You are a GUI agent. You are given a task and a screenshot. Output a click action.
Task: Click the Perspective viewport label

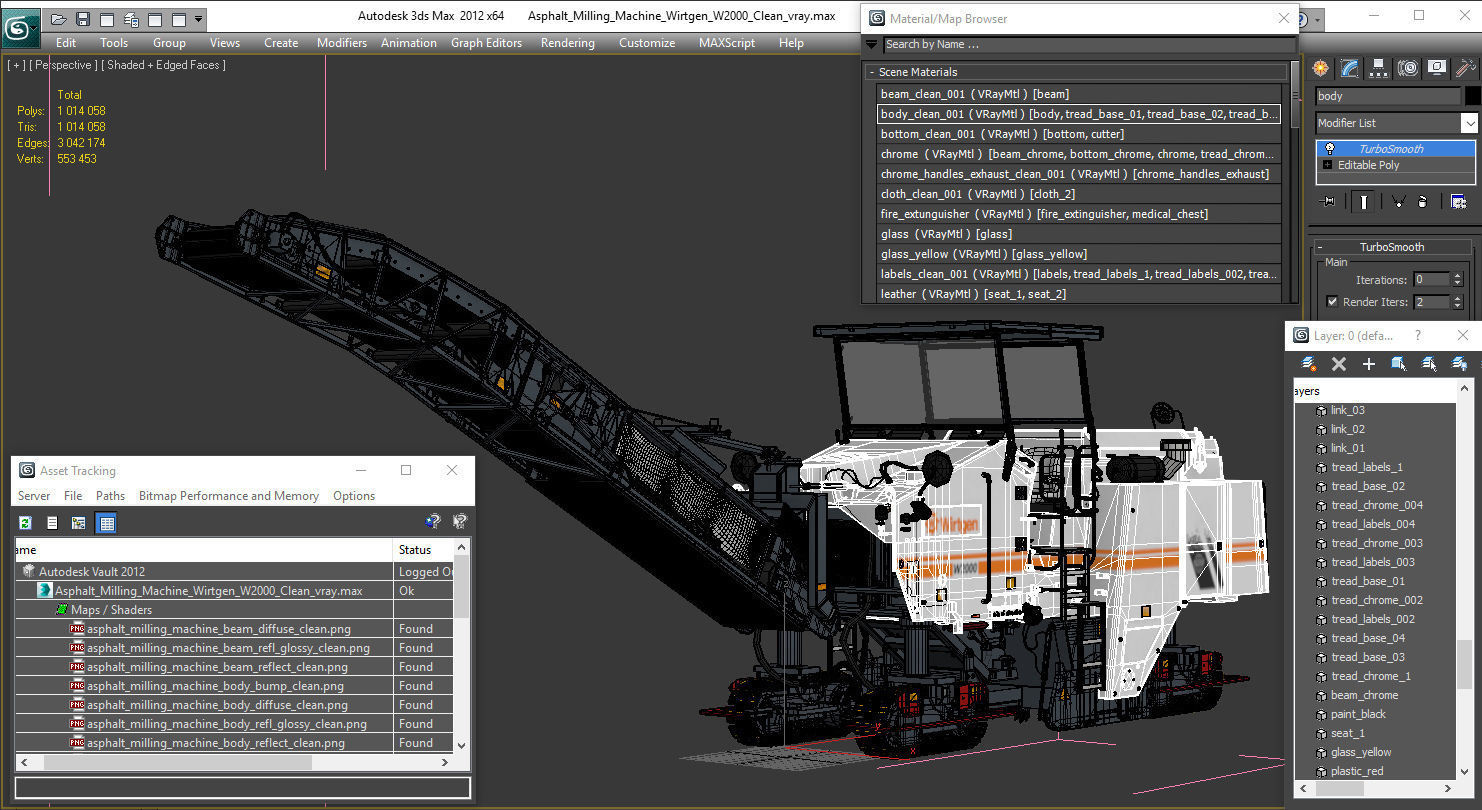(64, 65)
